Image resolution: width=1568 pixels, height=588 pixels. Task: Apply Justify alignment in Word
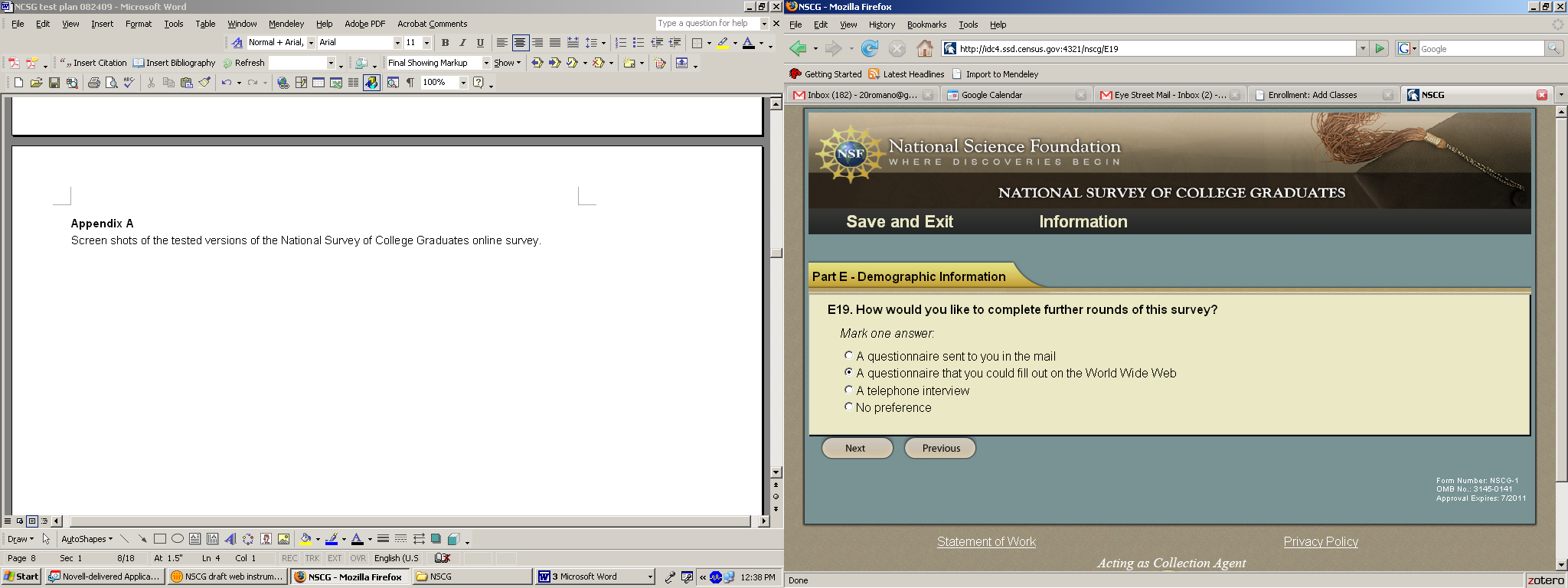[555, 43]
